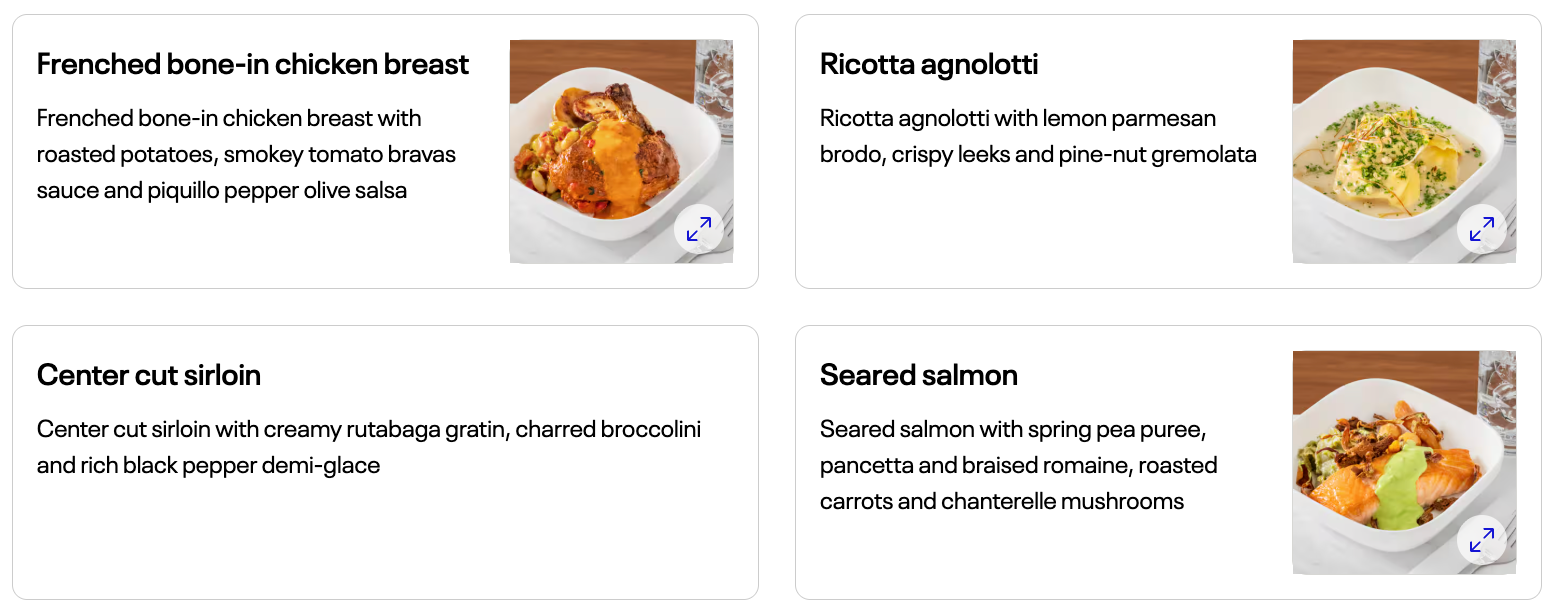Screen dimensions: 1552x614
Task: Click the salmon description with spring pea puree
Action: pos(1018,465)
